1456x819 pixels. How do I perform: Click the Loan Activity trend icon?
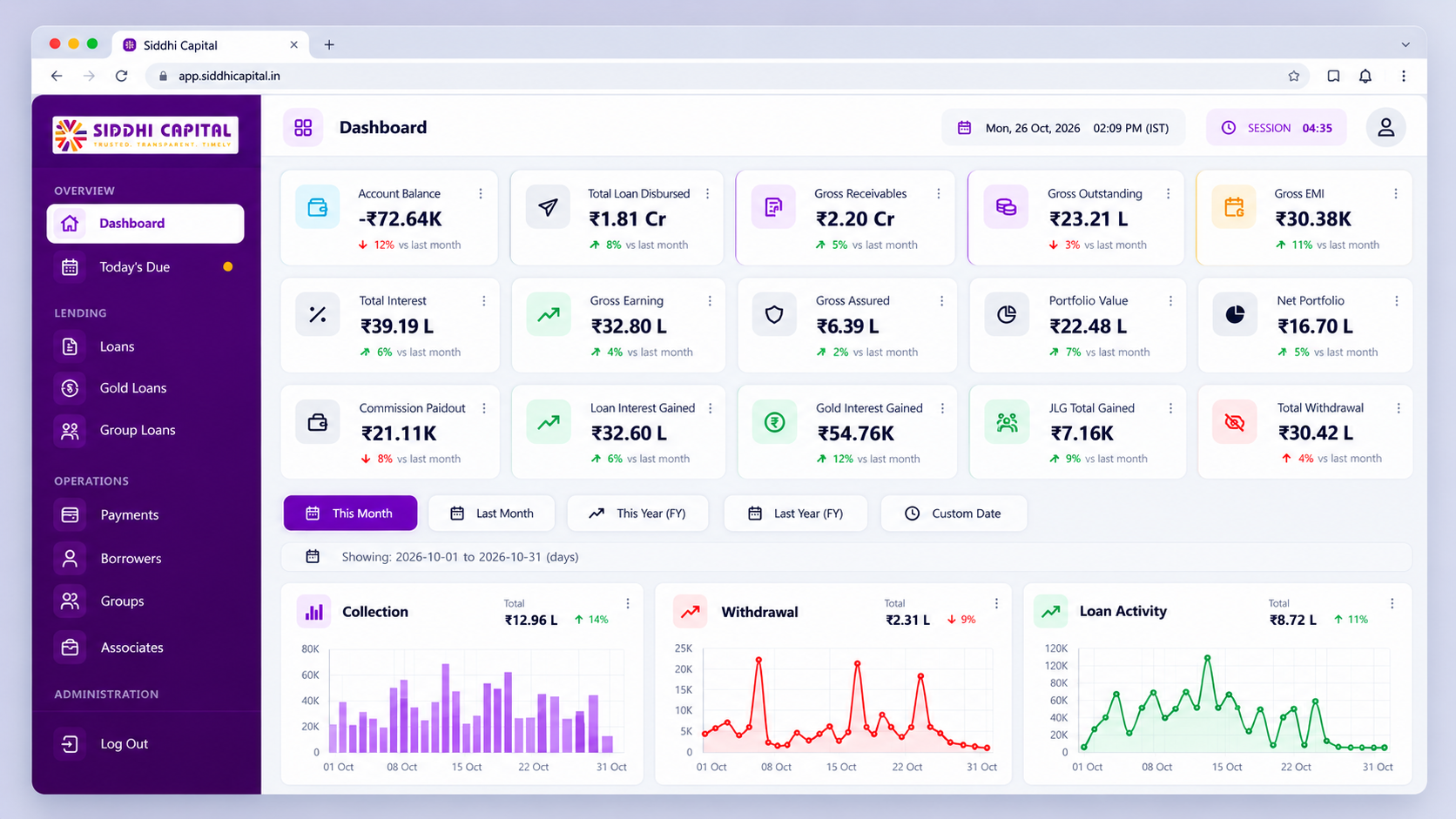1050,612
